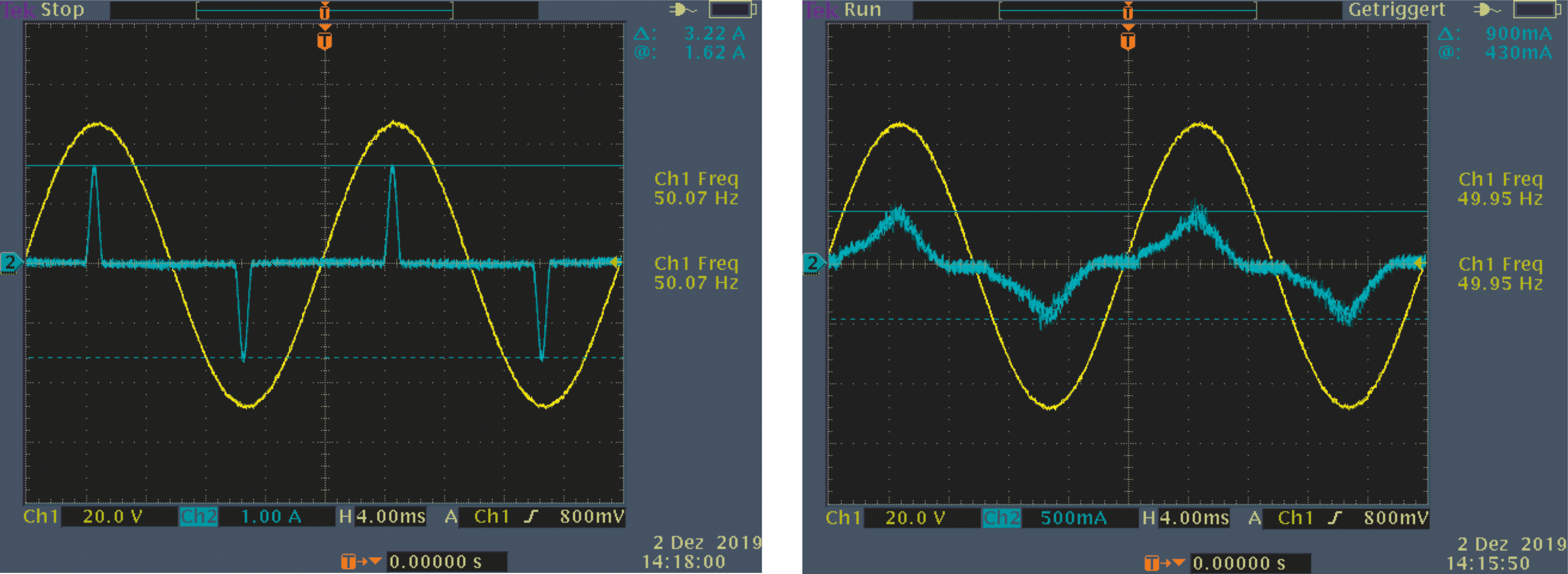1568x574 pixels.
Task: Click the orange trigger position marker on left scope
Action: pos(324,40)
